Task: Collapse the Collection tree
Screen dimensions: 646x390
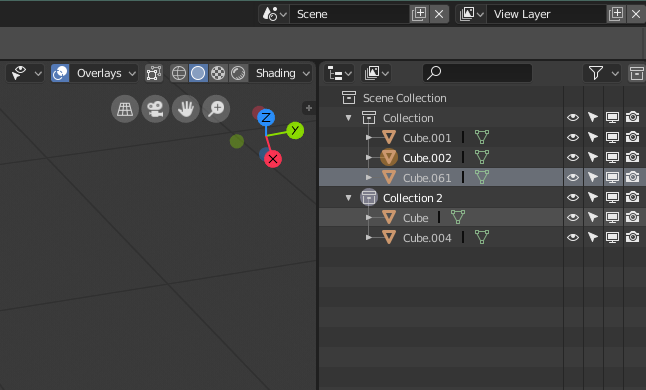Action: click(x=349, y=118)
